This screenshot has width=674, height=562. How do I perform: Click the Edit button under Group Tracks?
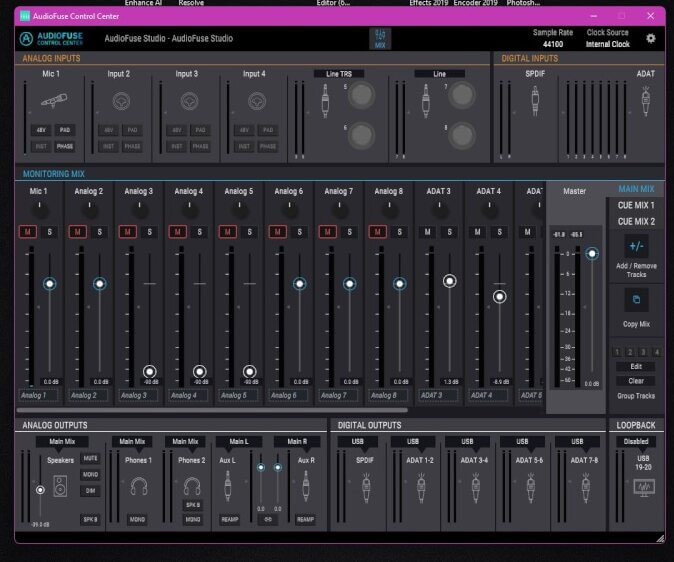pos(636,366)
